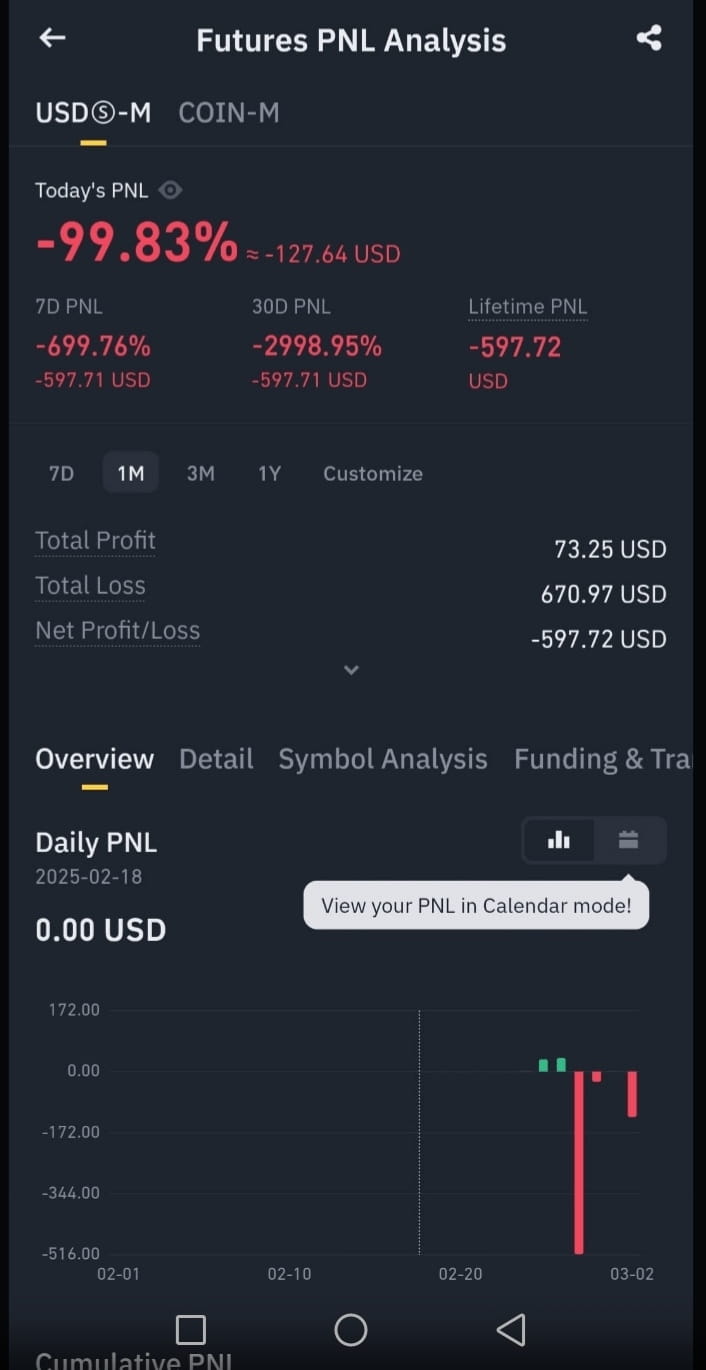The width and height of the screenshot is (706, 1370).
Task: Toggle the eye icon beside Today's PNL
Action: pos(171,190)
